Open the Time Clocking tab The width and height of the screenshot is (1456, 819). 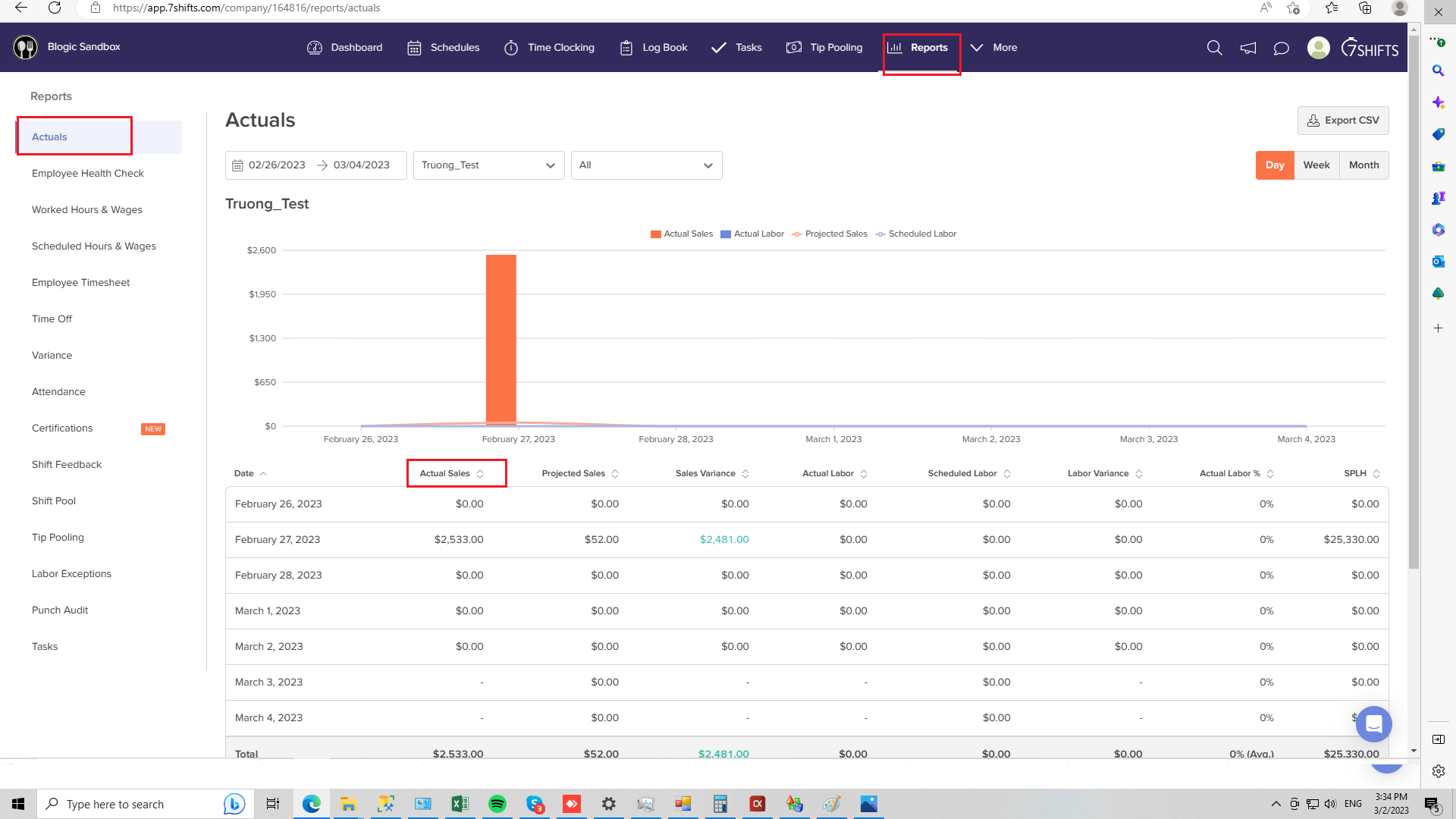(549, 48)
